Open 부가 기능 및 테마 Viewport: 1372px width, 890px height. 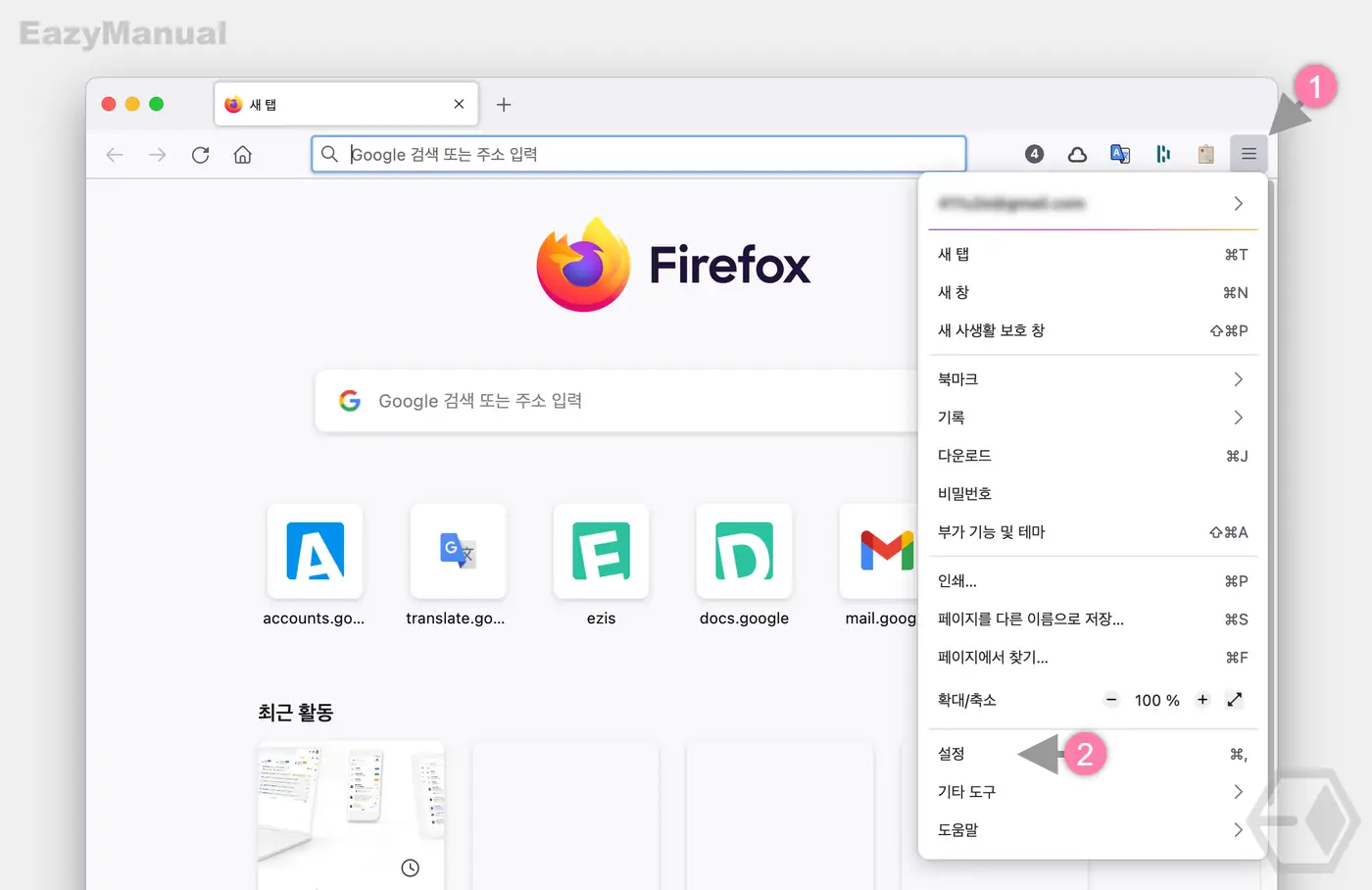pyautogui.click(x=1092, y=532)
